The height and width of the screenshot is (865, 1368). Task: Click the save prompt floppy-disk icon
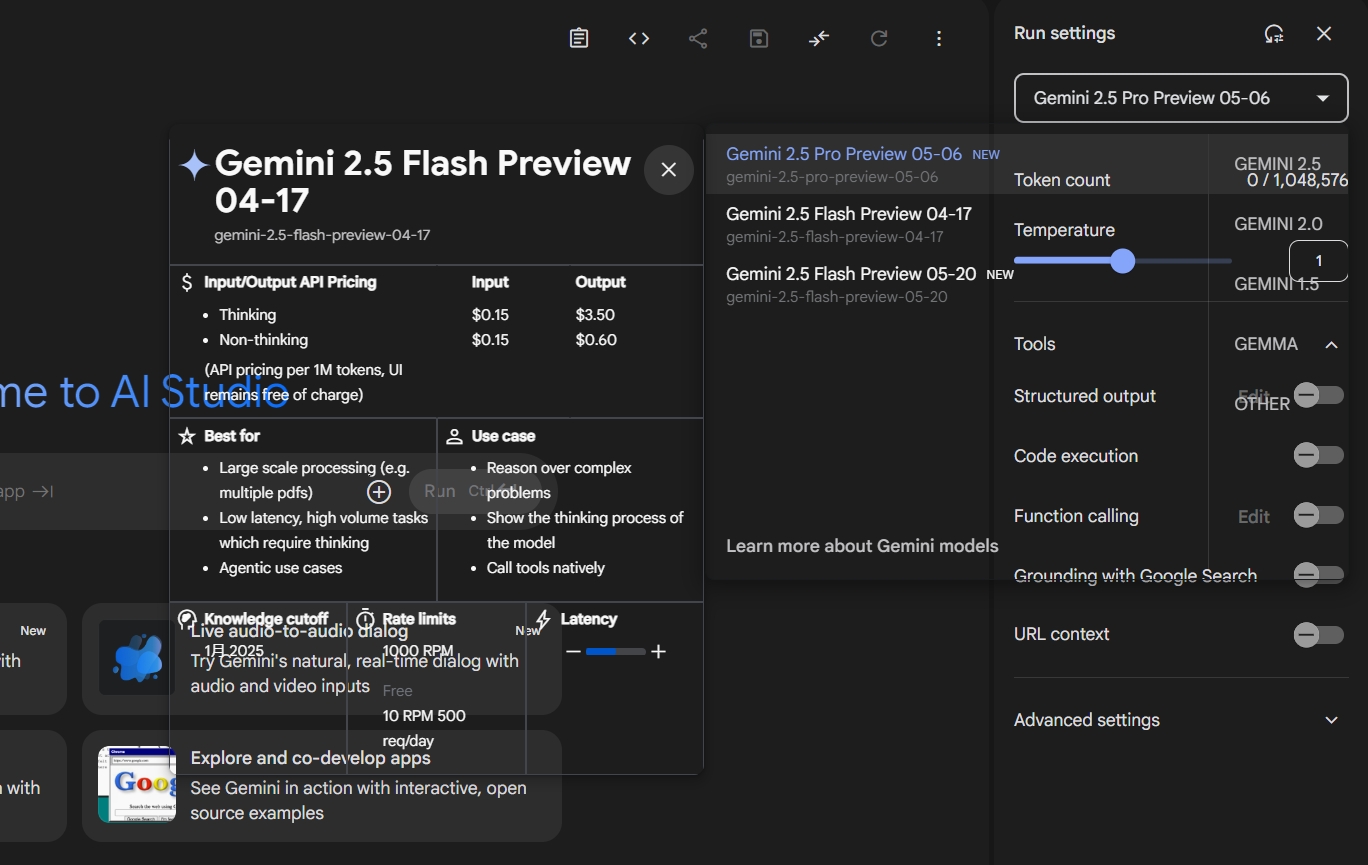click(x=759, y=38)
